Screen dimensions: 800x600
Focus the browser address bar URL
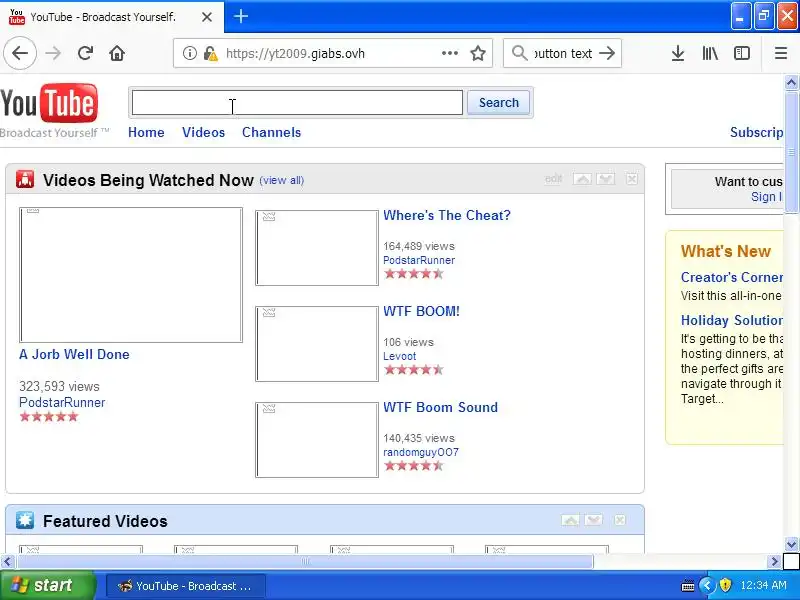[x=295, y=54]
